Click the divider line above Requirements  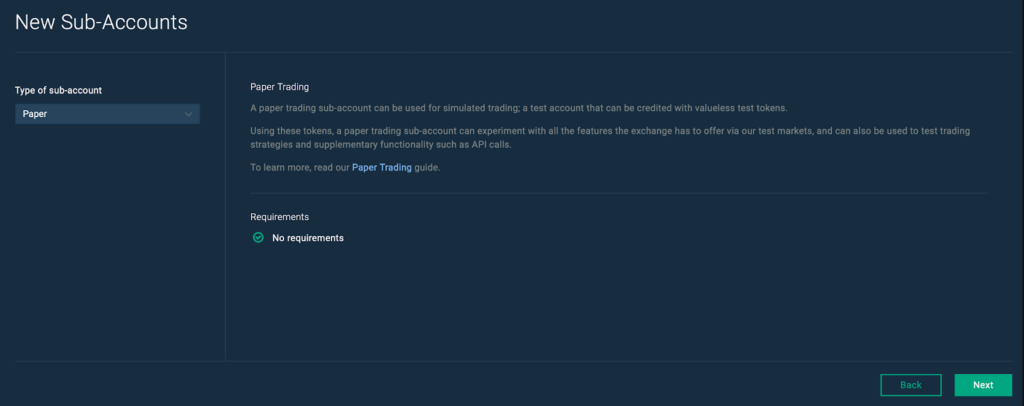pos(618,193)
